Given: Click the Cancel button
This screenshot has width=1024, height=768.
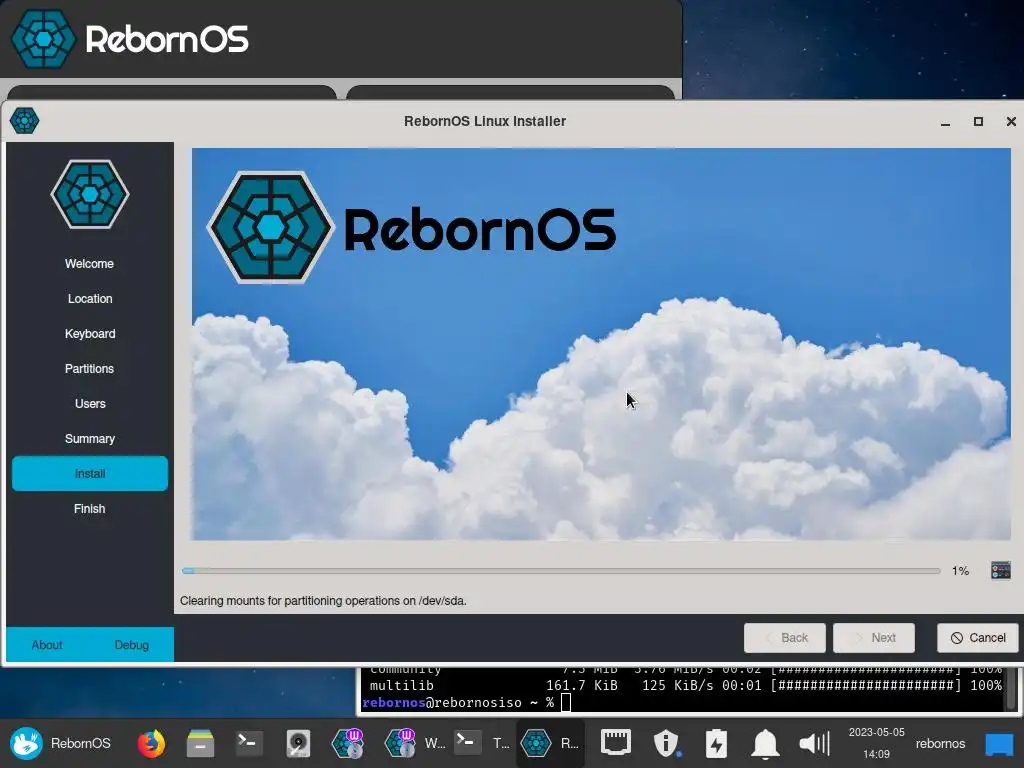Looking at the screenshot, I should pyautogui.click(x=978, y=638).
